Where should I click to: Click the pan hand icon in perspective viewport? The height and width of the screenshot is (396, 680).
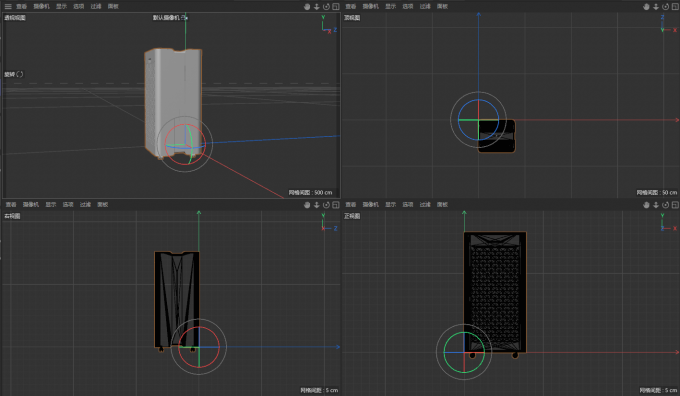pos(307,7)
